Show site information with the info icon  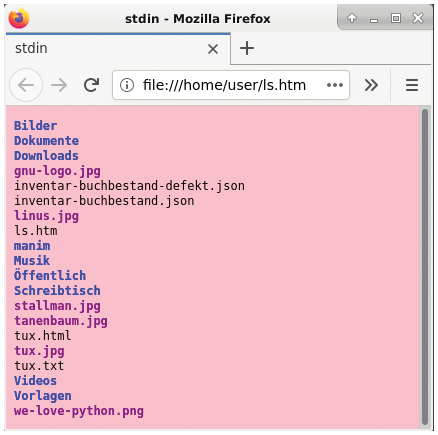[127, 85]
